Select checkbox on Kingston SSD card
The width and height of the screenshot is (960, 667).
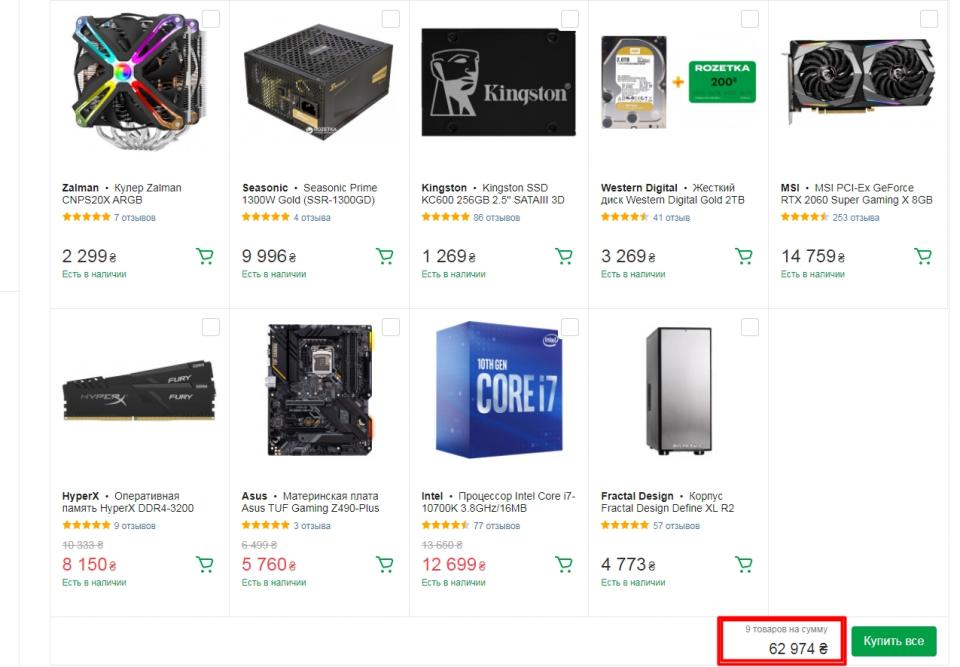(x=570, y=19)
